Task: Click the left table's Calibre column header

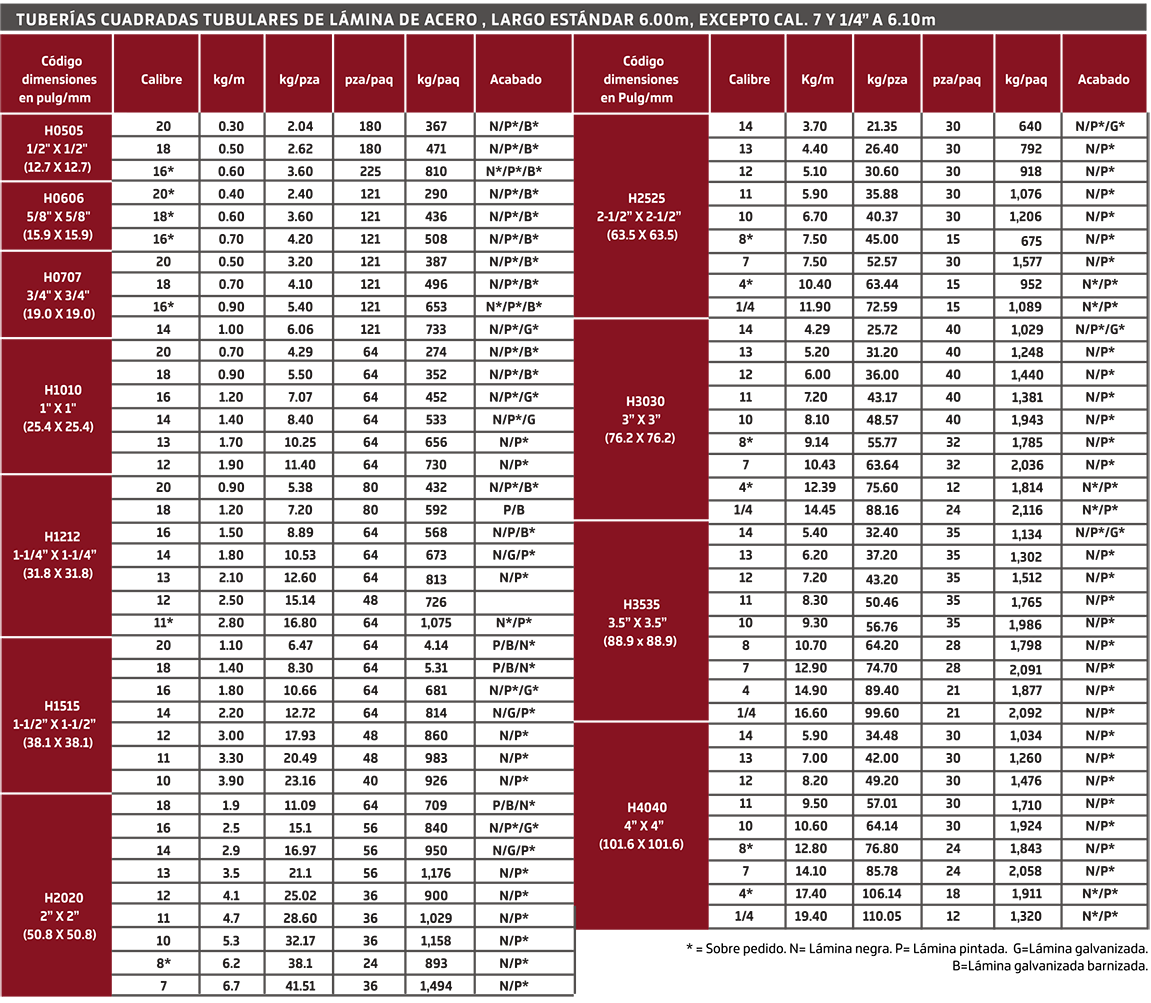Action: pos(162,80)
